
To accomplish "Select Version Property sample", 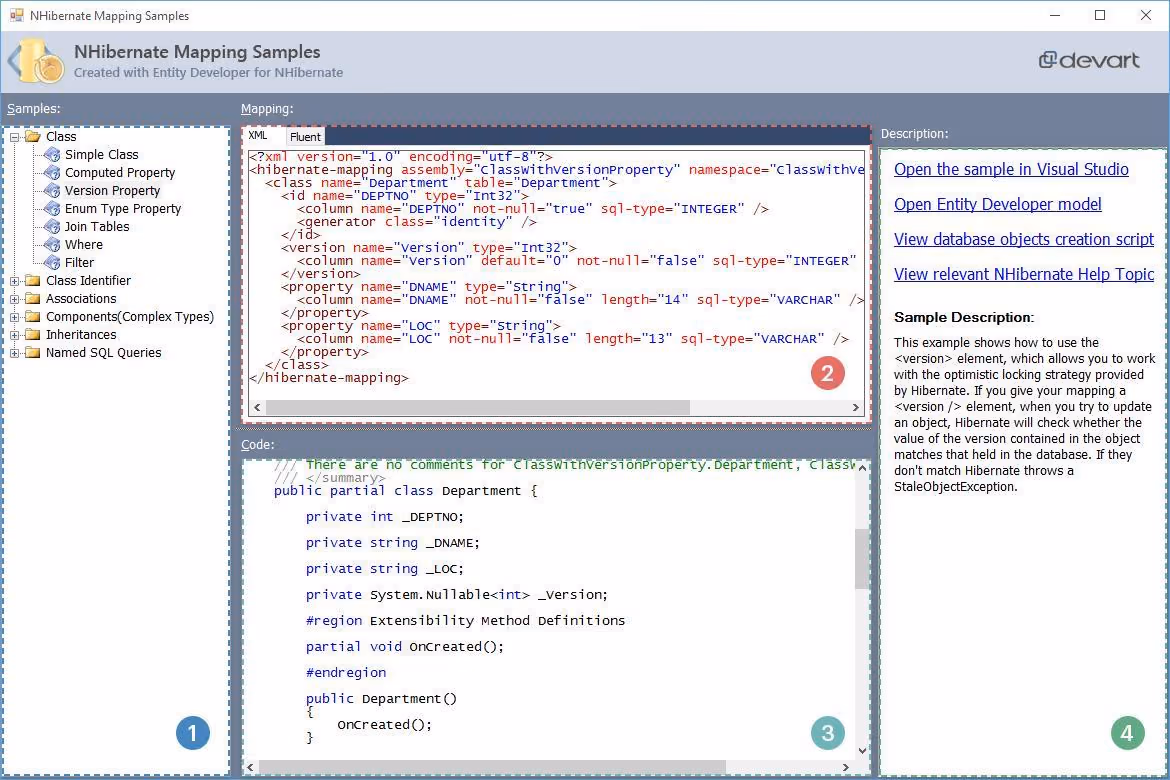I will (112, 190).
